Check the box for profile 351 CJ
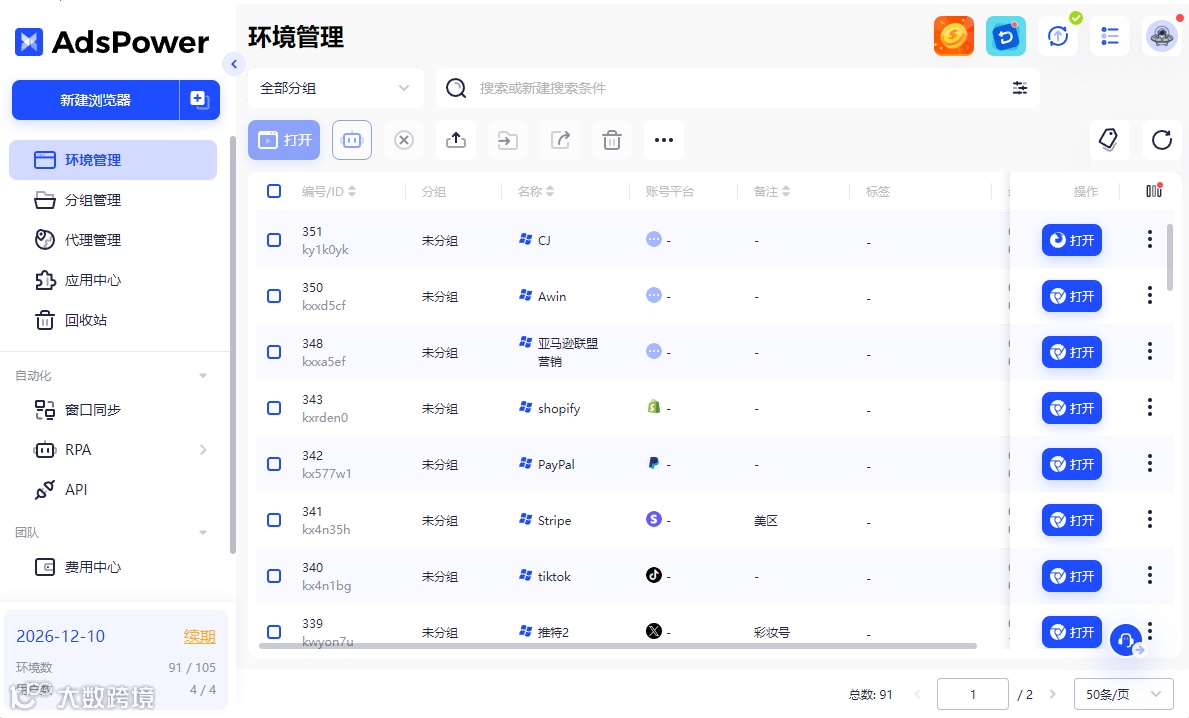The width and height of the screenshot is (1189, 718). 274,240
